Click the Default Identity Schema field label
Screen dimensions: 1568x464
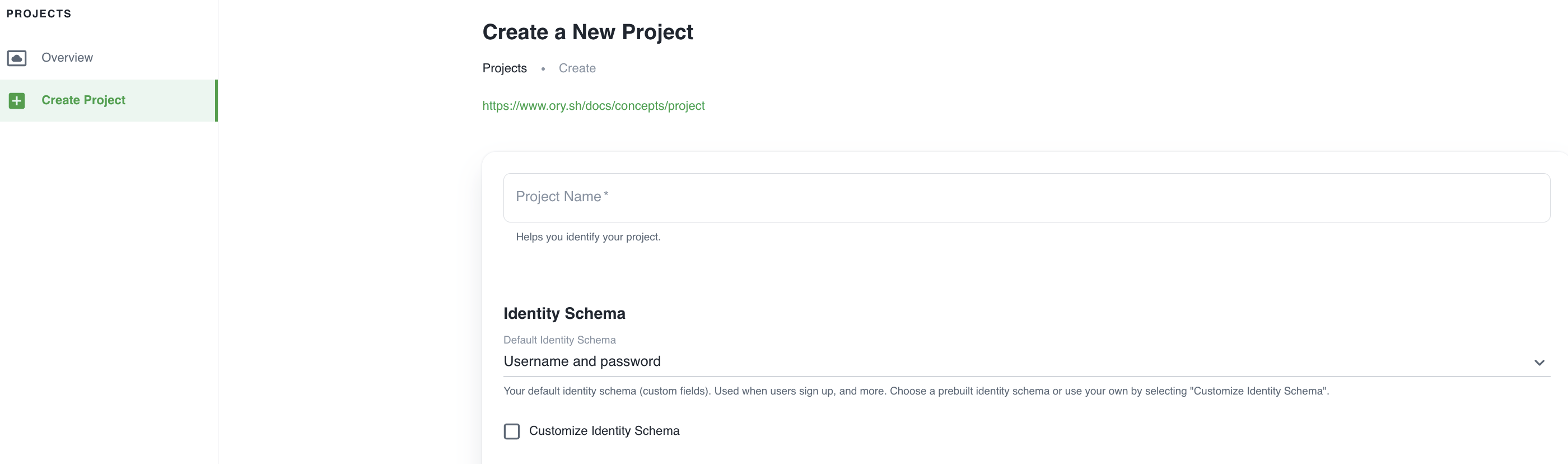click(559, 340)
